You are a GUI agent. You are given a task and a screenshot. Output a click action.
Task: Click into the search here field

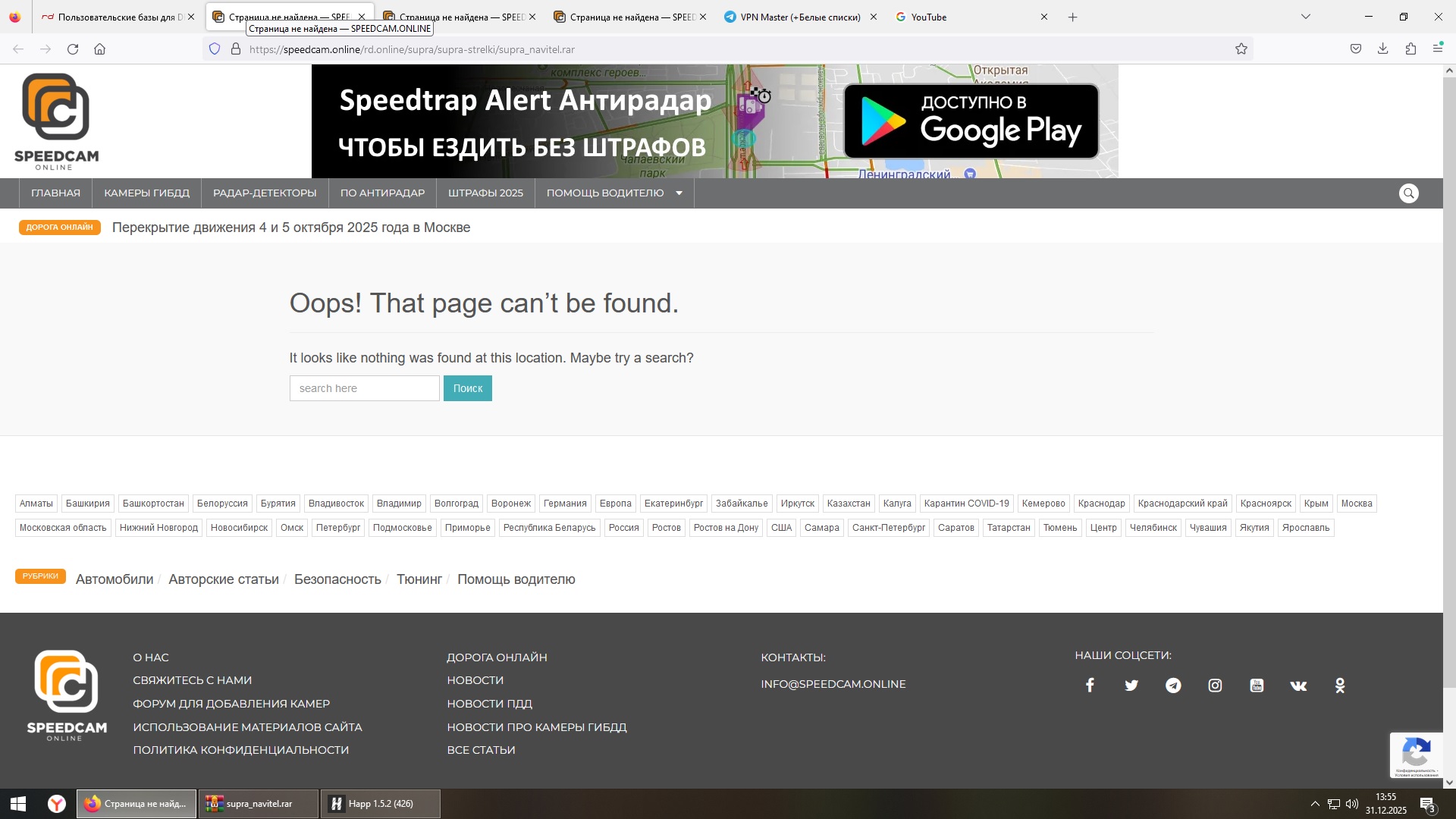point(364,388)
